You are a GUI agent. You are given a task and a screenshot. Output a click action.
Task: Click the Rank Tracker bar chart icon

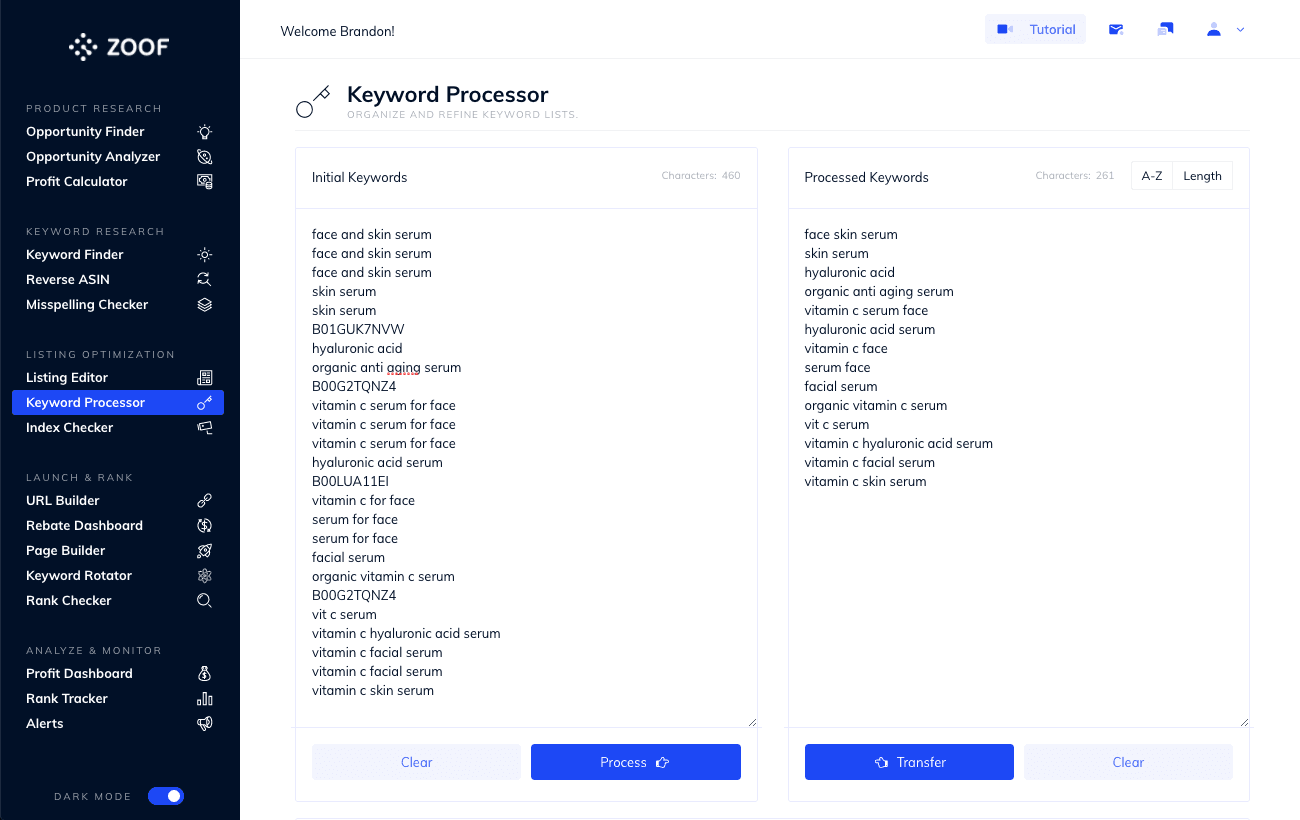204,699
